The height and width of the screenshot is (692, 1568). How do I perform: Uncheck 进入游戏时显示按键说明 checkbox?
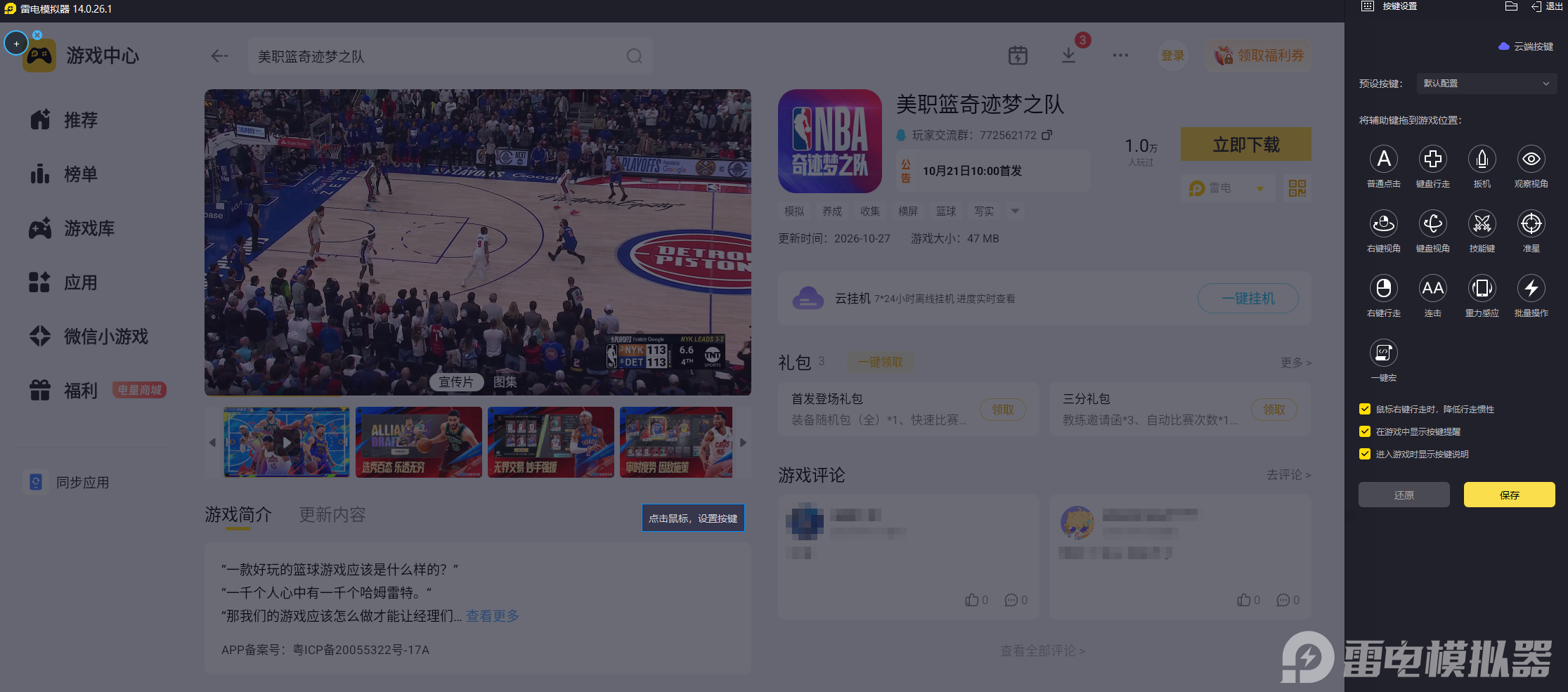pos(1365,454)
